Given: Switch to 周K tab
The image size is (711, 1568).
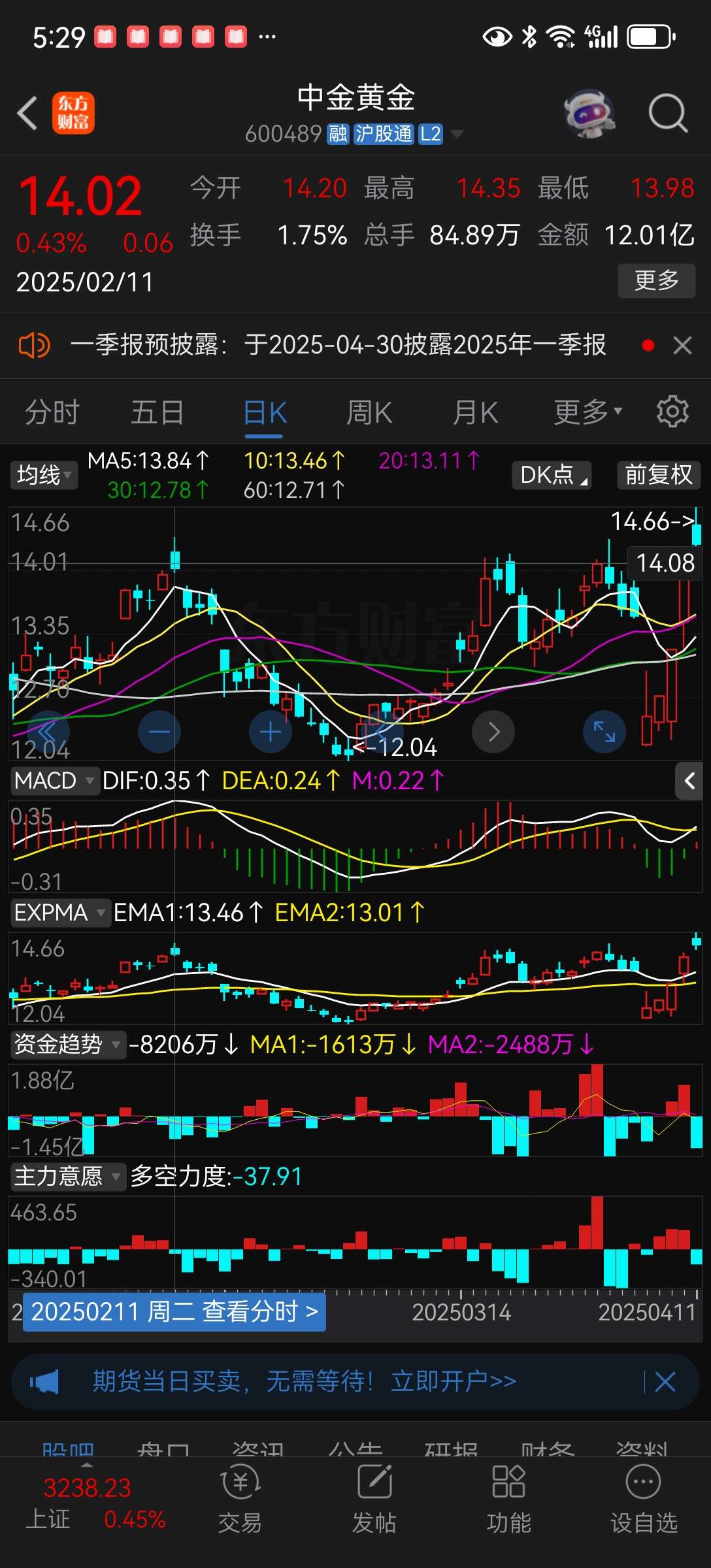Looking at the screenshot, I should (x=369, y=412).
